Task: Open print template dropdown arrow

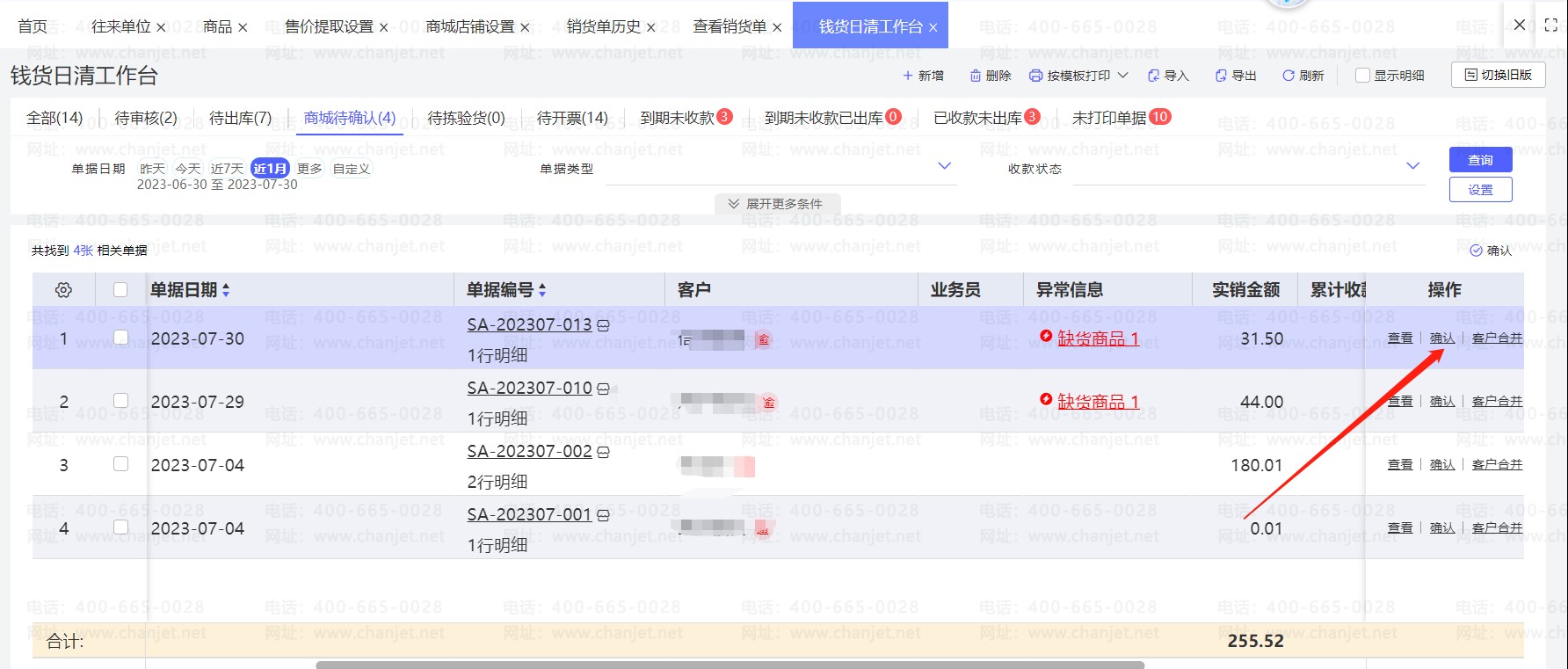Action: click(1122, 76)
